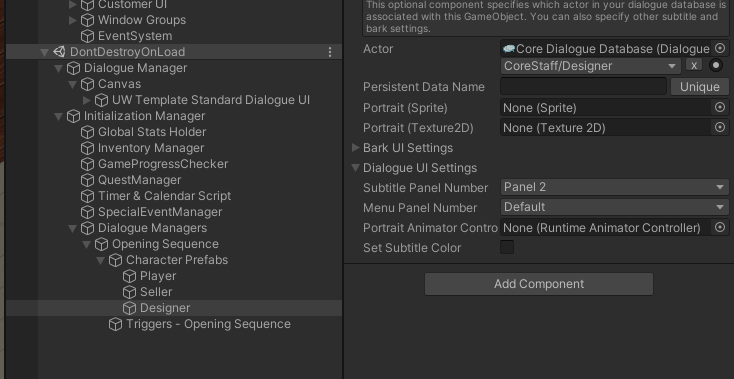This screenshot has height=379, width=734.
Task: Click the Window Groups cube icon
Action: (87, 20)
